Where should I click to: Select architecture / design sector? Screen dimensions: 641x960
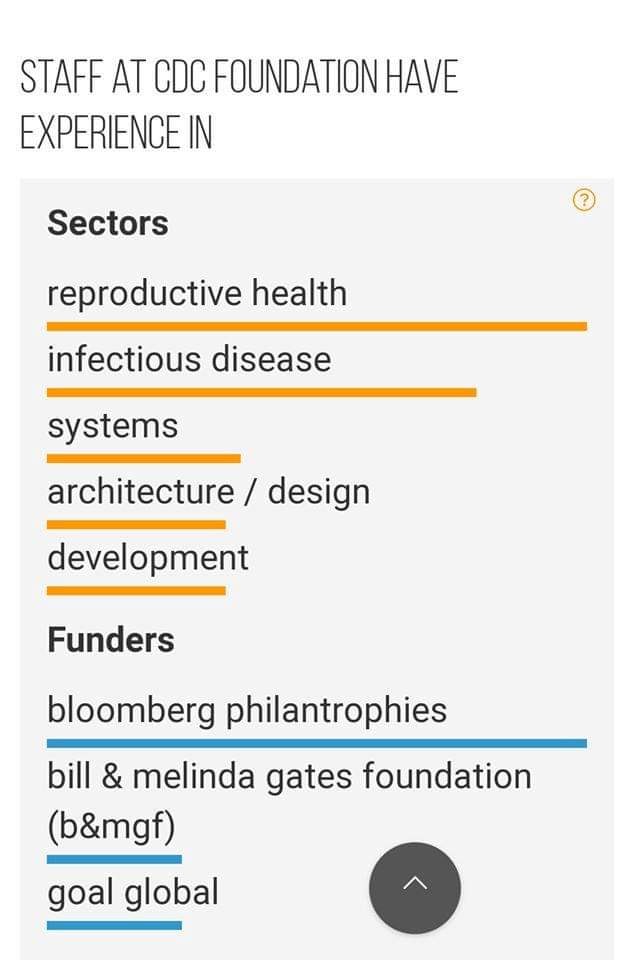209,492
